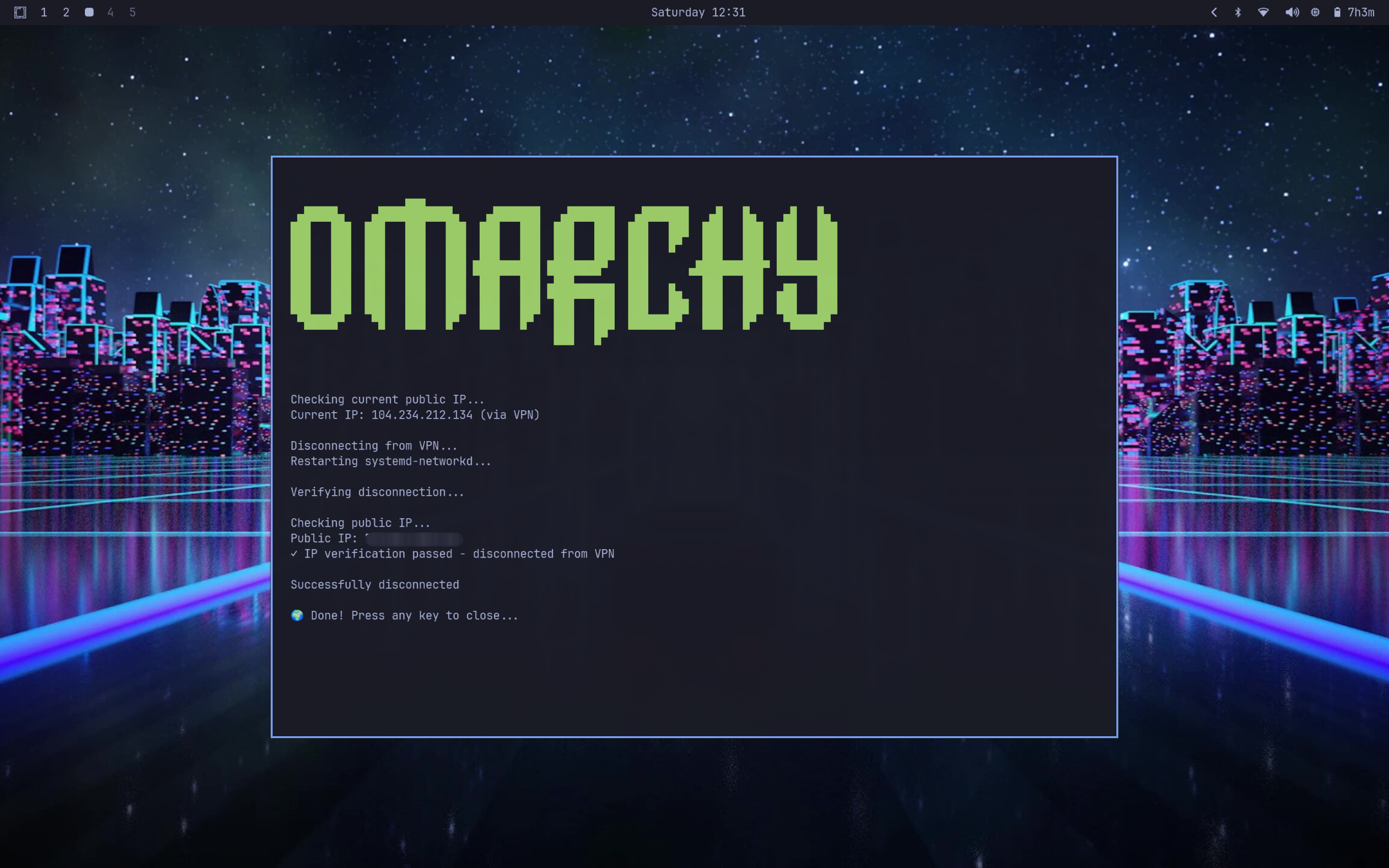The width and height of the screenshot is (1389, 868).
Task: Switch to workspace 2
Action: tap(66, 12)
